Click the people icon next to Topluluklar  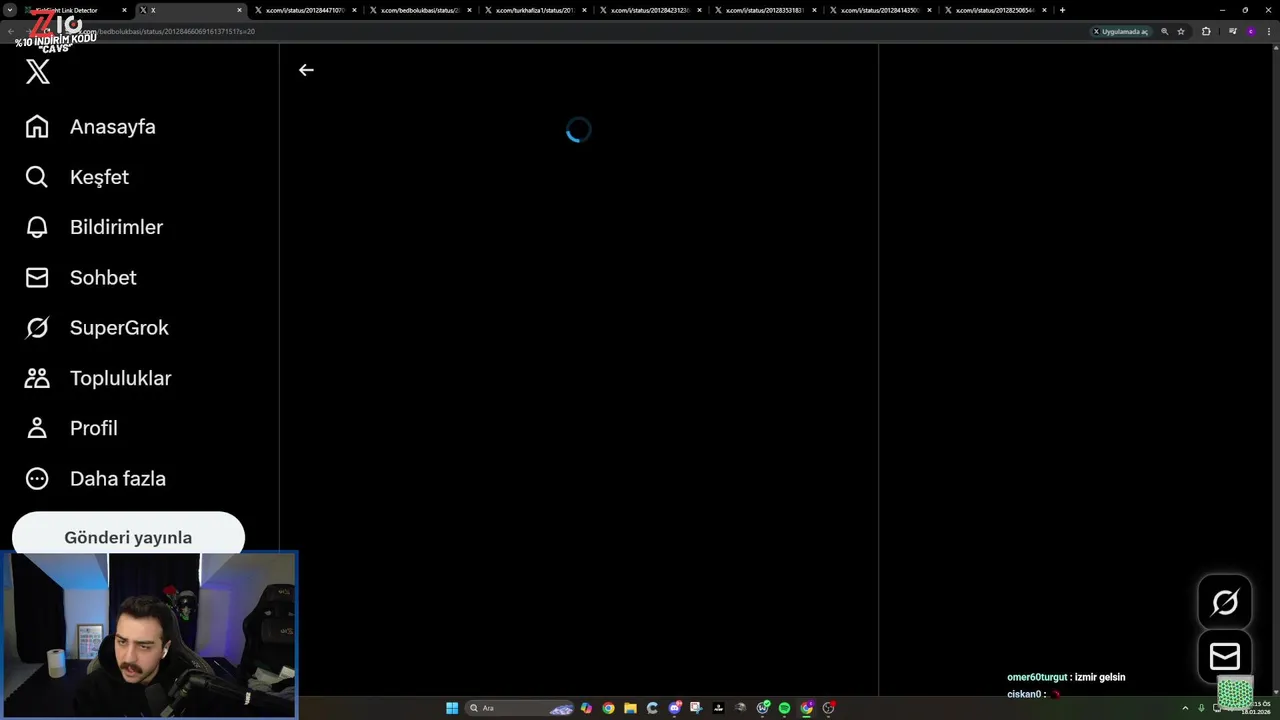click(x=37, y=378)
